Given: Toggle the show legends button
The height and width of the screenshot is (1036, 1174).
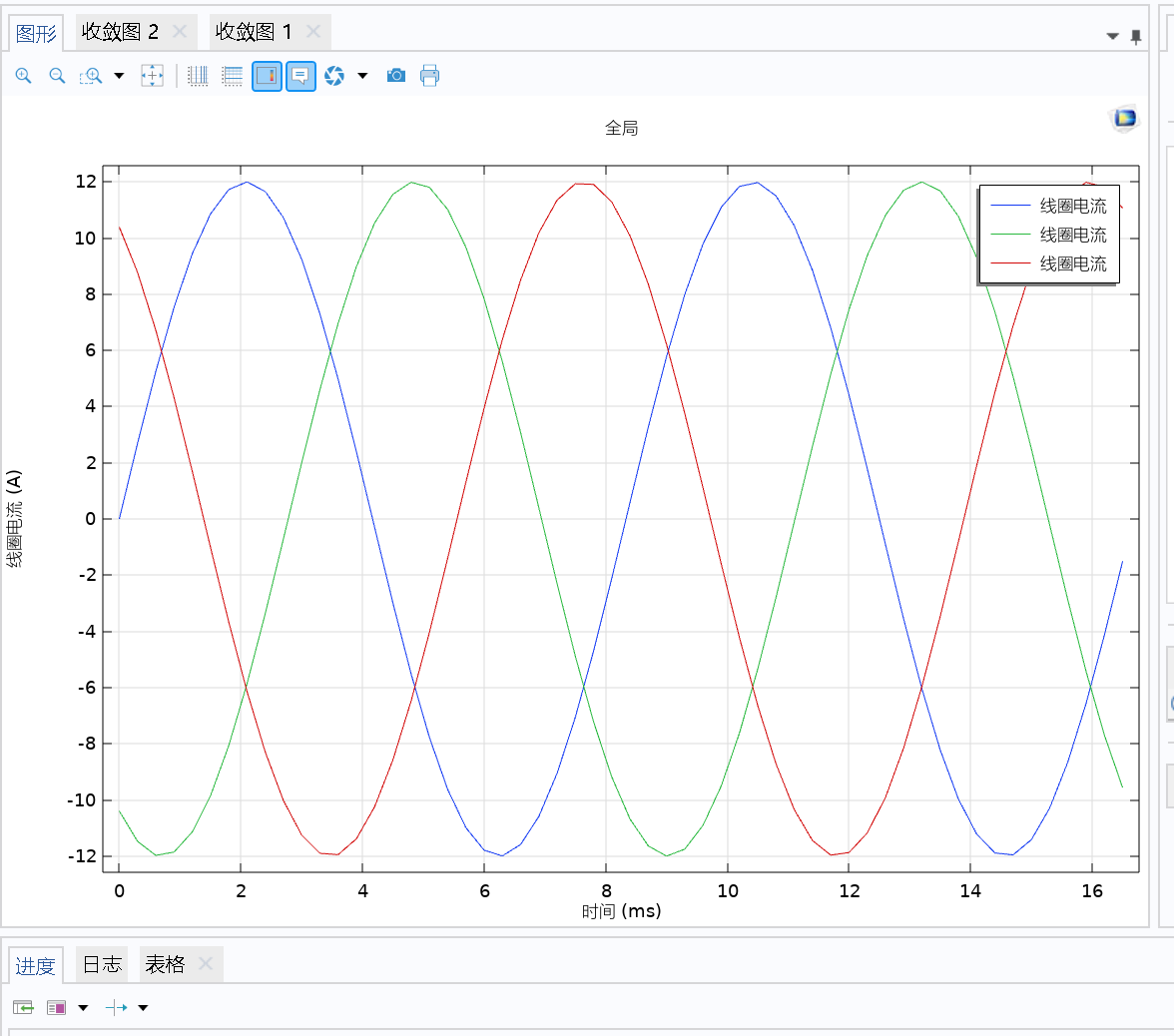Looking at the screenshot, I should (x=267, y=76).
